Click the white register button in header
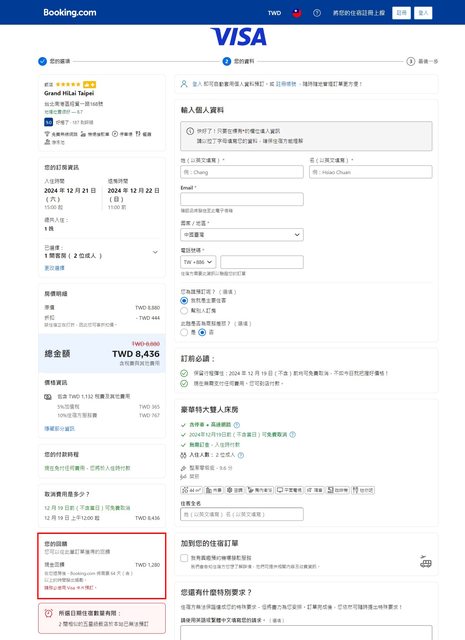The height and width of the screenshot is (640, 465). point(401,13)
